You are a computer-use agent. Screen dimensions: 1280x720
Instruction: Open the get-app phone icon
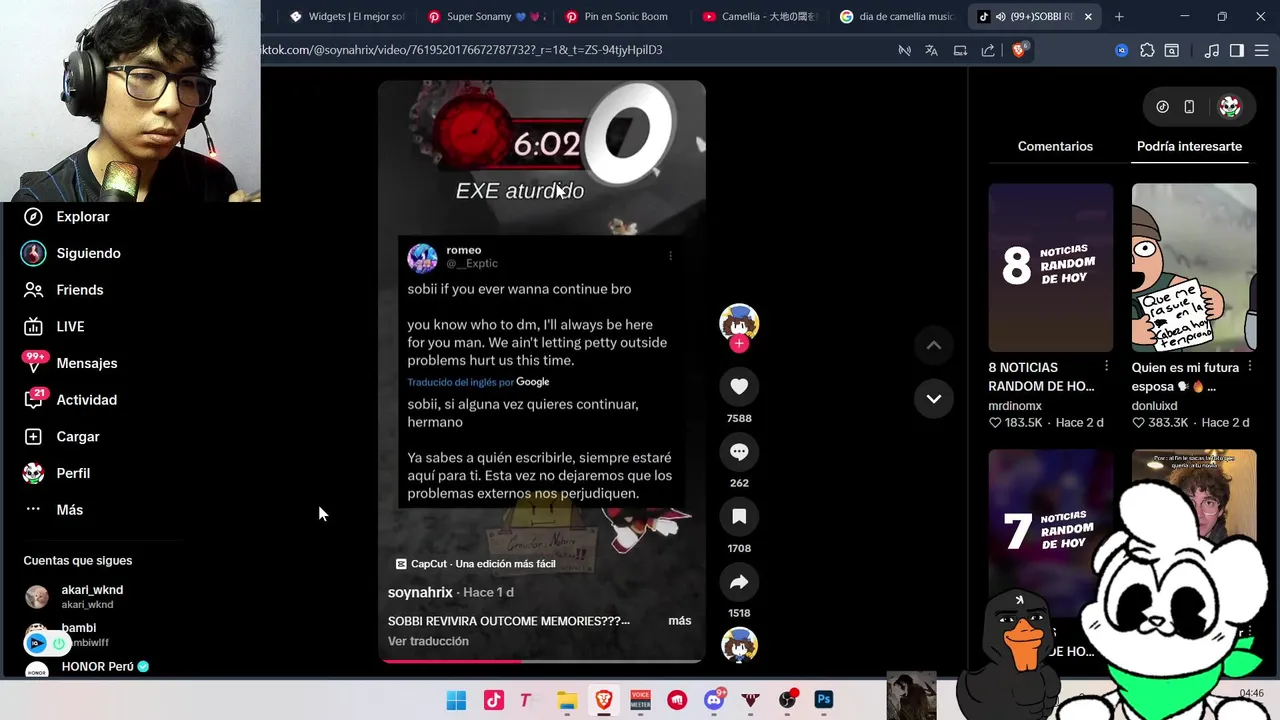click(x=1189, y=107)
